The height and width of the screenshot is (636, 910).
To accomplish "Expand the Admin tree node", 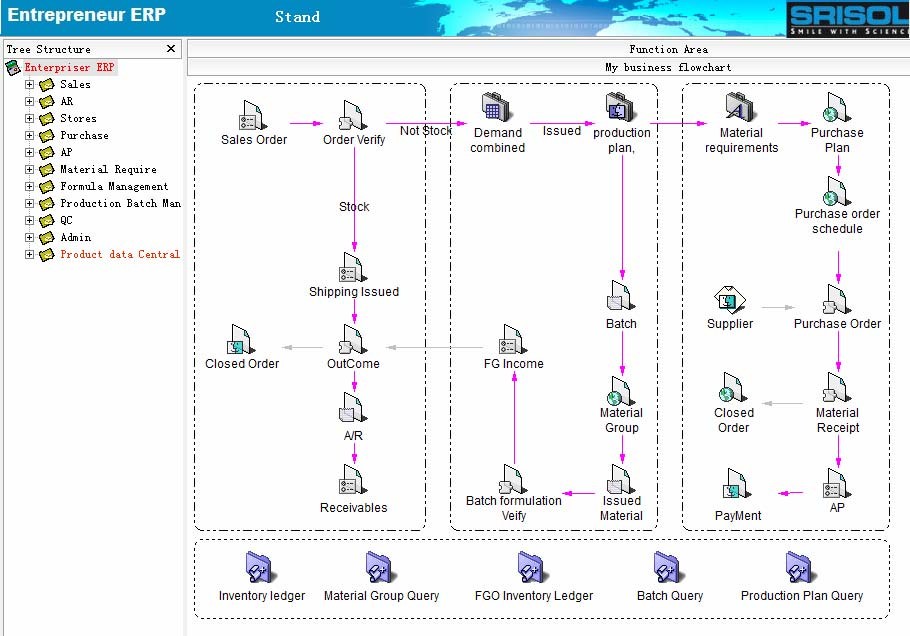I will coord(29,237).
